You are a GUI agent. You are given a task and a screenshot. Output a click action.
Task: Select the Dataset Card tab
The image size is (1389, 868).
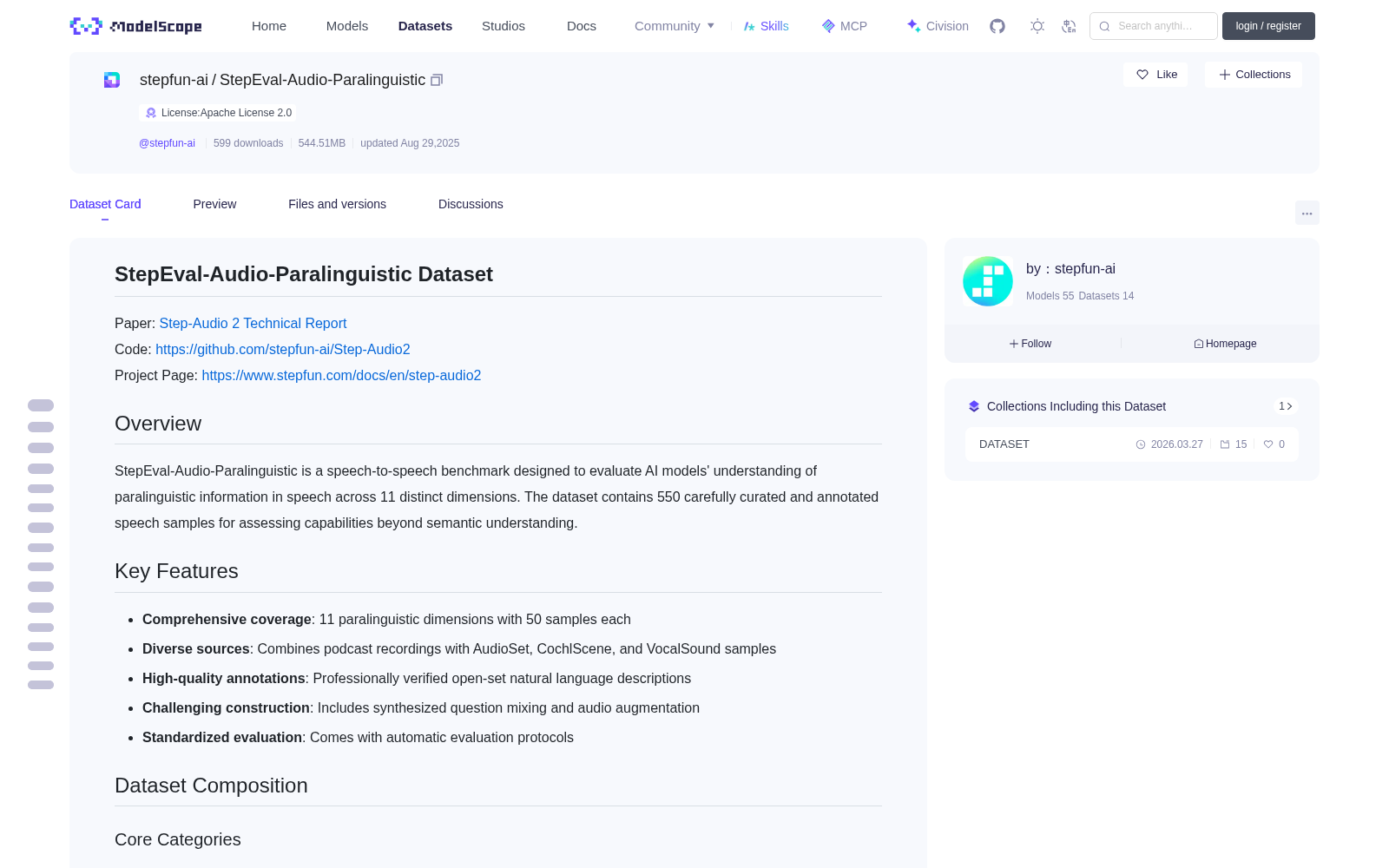click(105, 204)
